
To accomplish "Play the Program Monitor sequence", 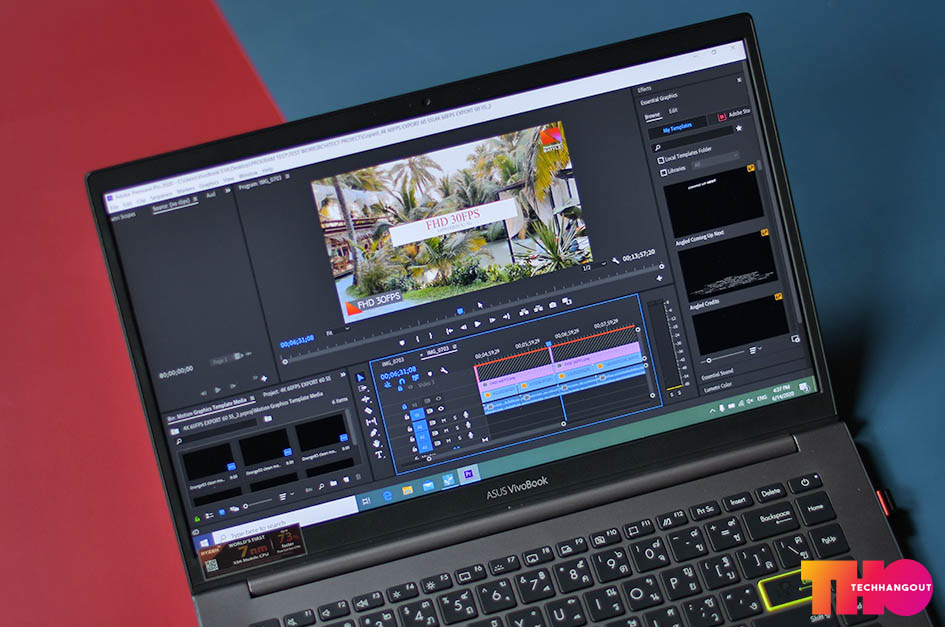I will [477, 324].
